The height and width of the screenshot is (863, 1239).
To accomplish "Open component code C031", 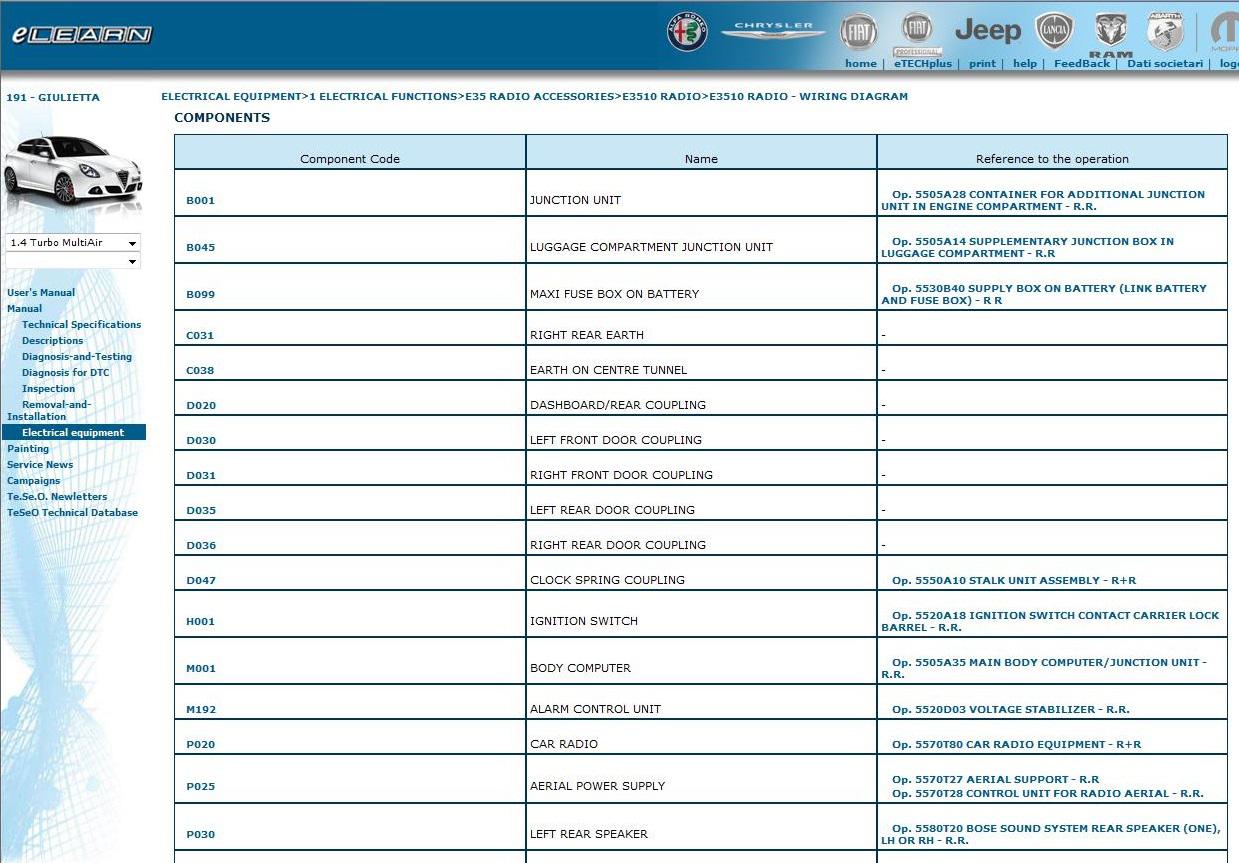I will pos(200,335).
